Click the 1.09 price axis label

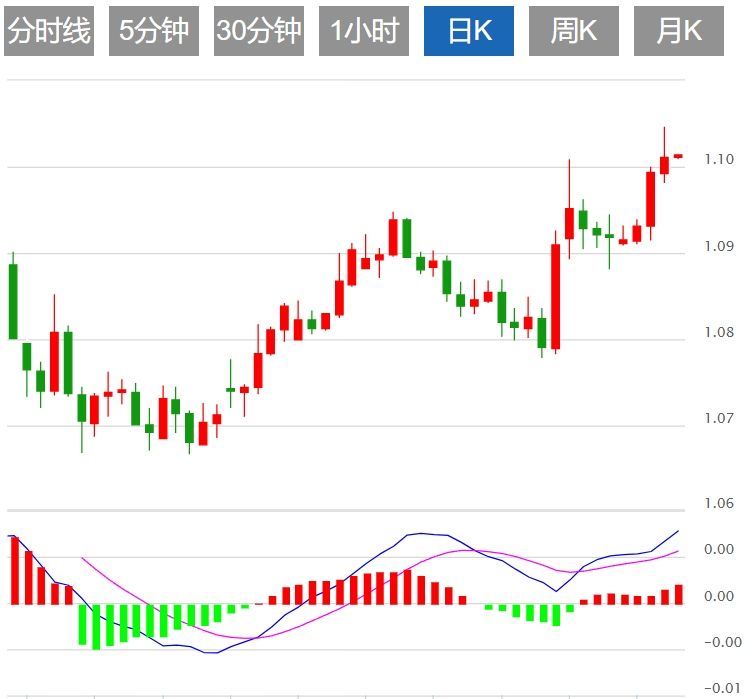point(719,246)
